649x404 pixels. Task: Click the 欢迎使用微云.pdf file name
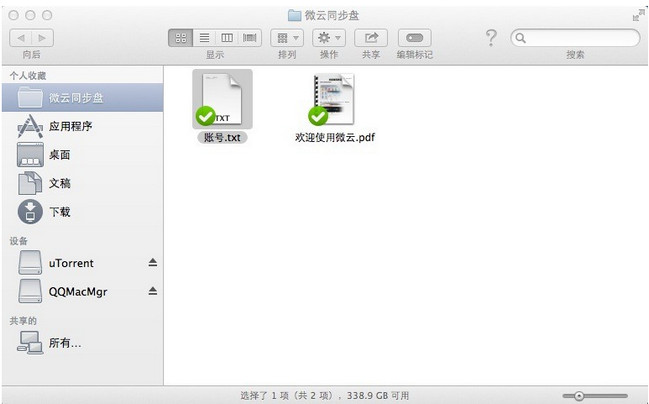[335, 137]
